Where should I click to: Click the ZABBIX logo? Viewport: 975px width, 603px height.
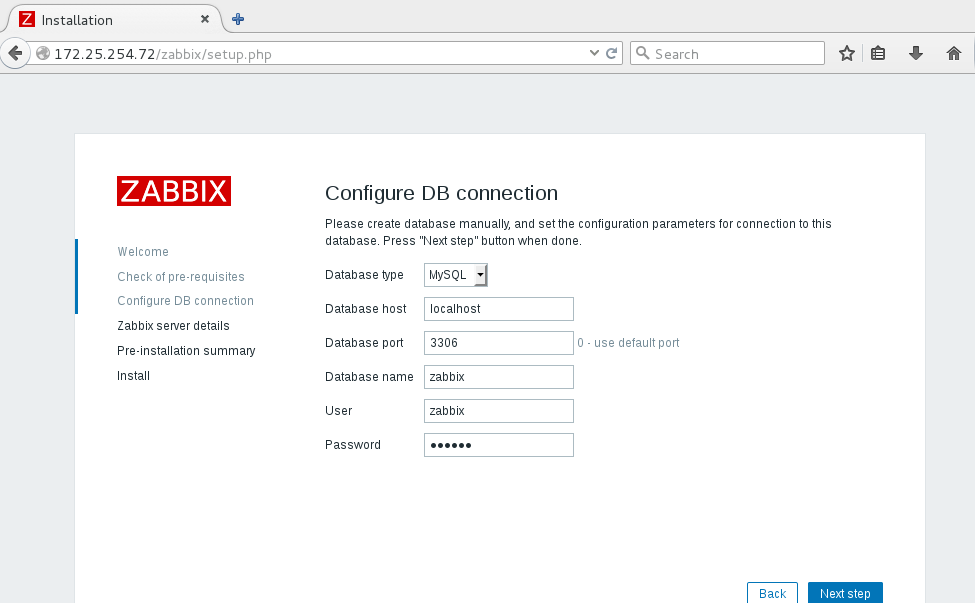[174, 191]
